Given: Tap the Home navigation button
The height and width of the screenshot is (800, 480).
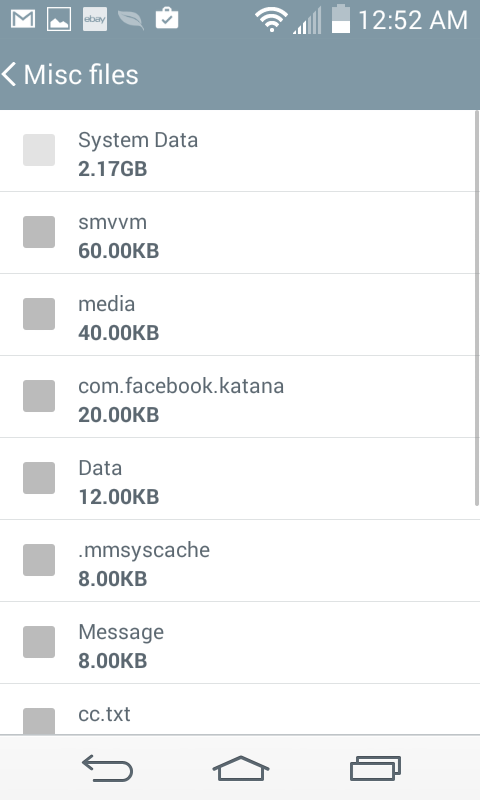Looking at the screenshot, I should 241,768.
